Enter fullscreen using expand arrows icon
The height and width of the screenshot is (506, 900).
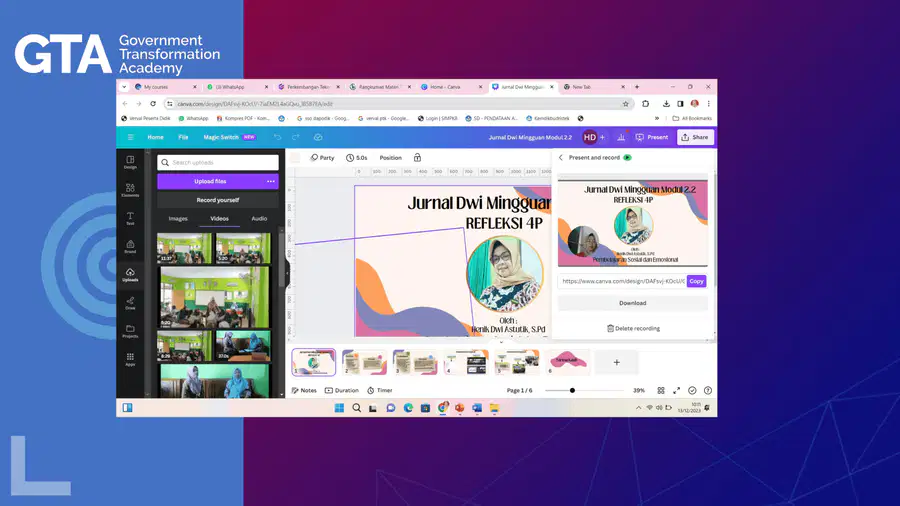point(677,390)
